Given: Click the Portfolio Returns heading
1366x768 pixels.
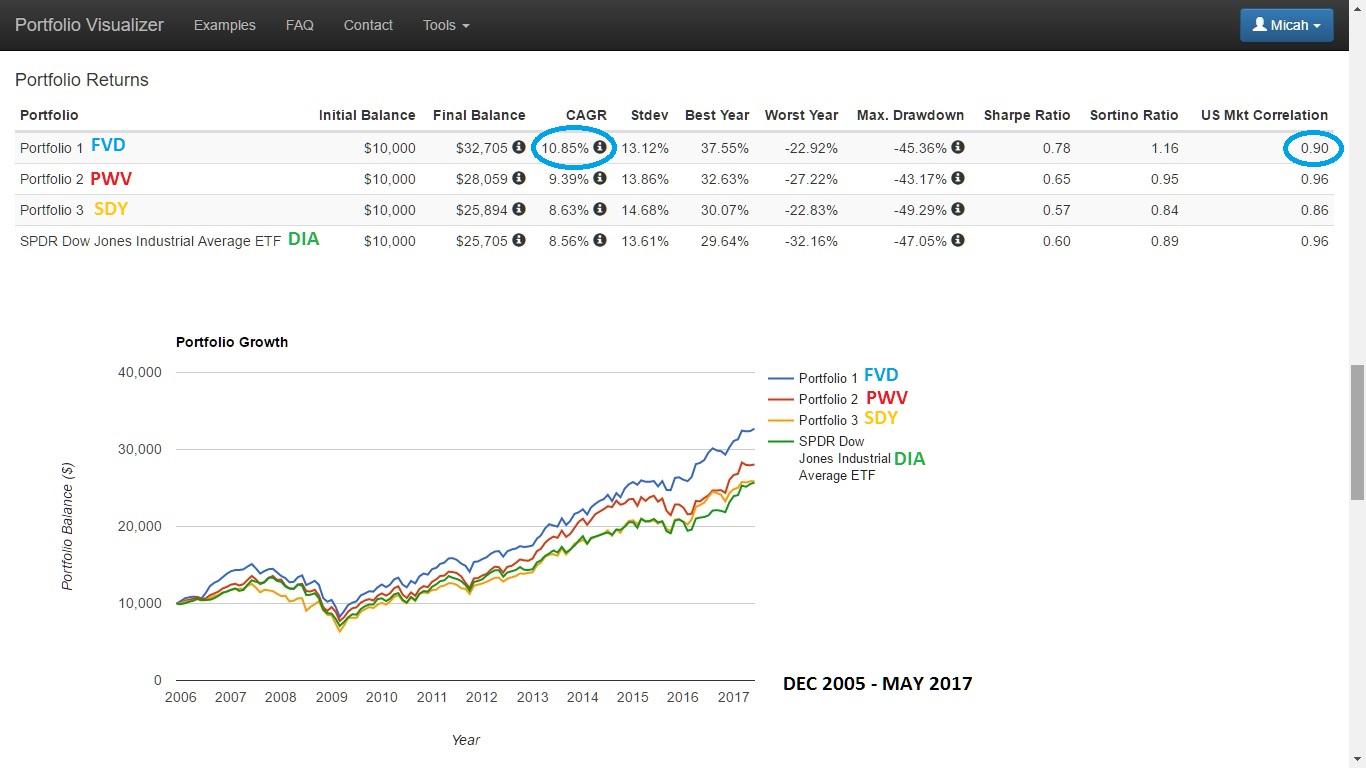Looking at the screenshot, I should click(x=82, y=80).
